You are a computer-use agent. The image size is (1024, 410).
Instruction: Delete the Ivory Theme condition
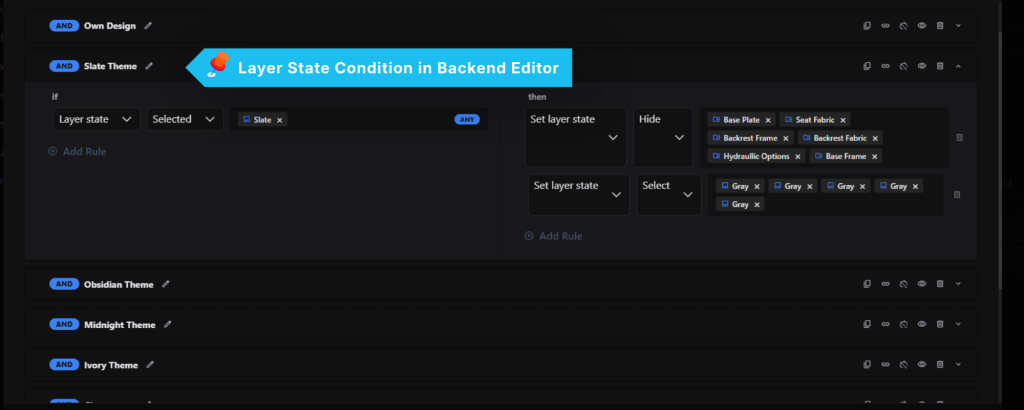coord(940,364)
